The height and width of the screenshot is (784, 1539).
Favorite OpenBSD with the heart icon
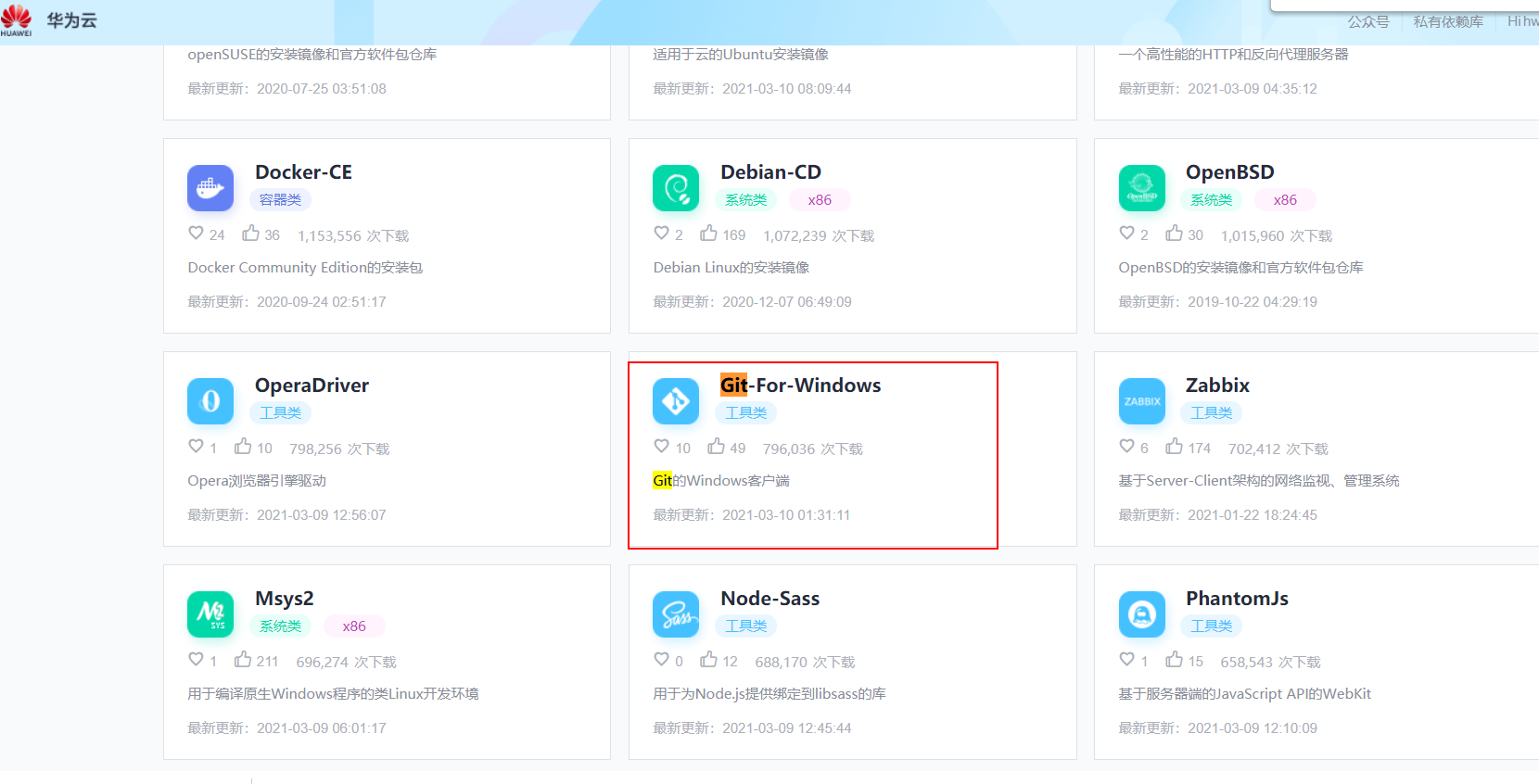point(1126,234)
